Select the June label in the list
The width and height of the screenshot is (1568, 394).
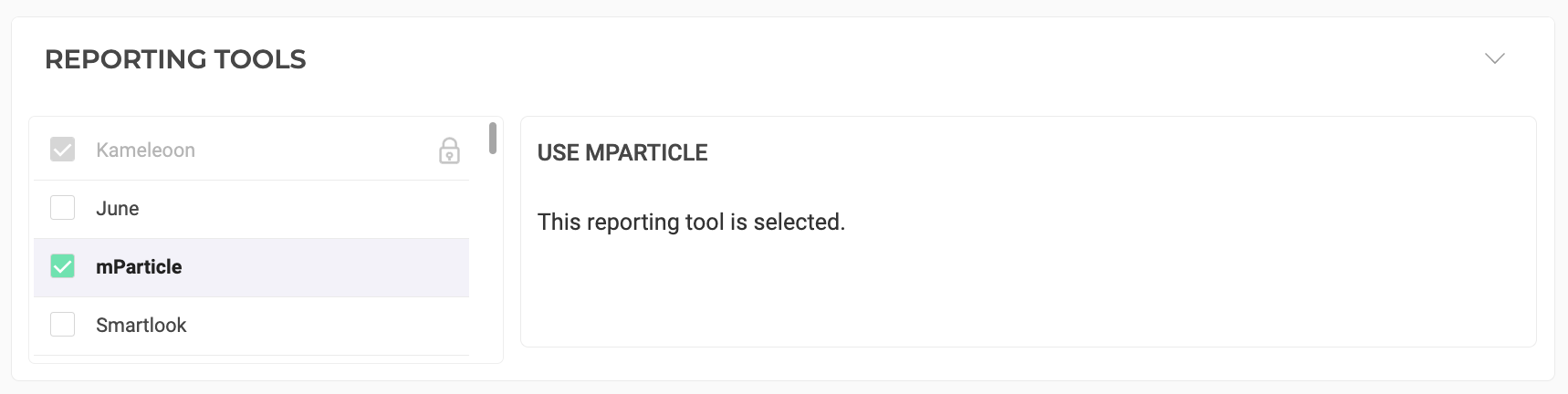[118, 209]
